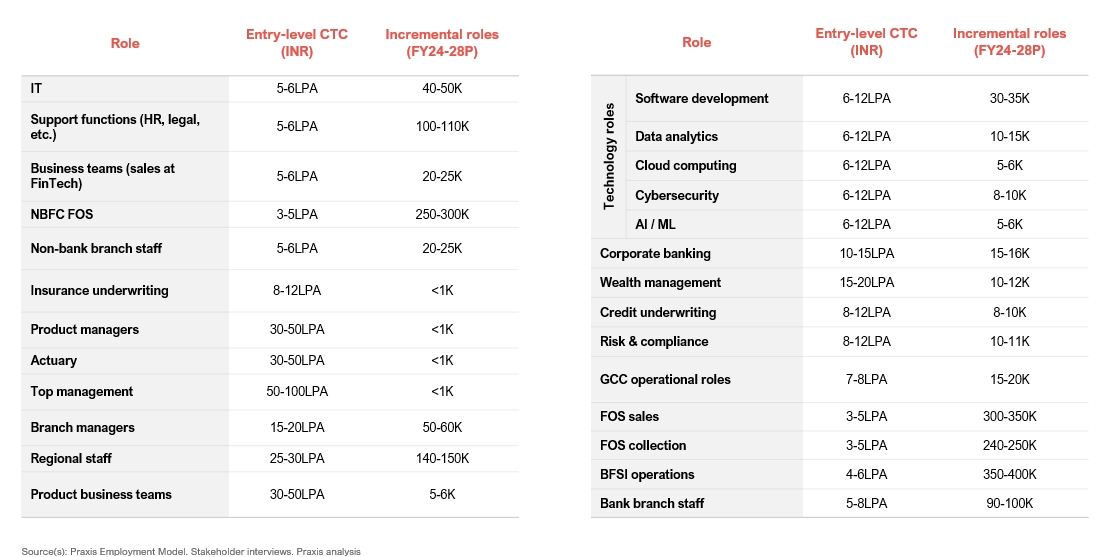Click the right table's 'Incremental roles (FY24-28P)' header
Viewport: 1117px width, 557px height.
coord(1009,42)
